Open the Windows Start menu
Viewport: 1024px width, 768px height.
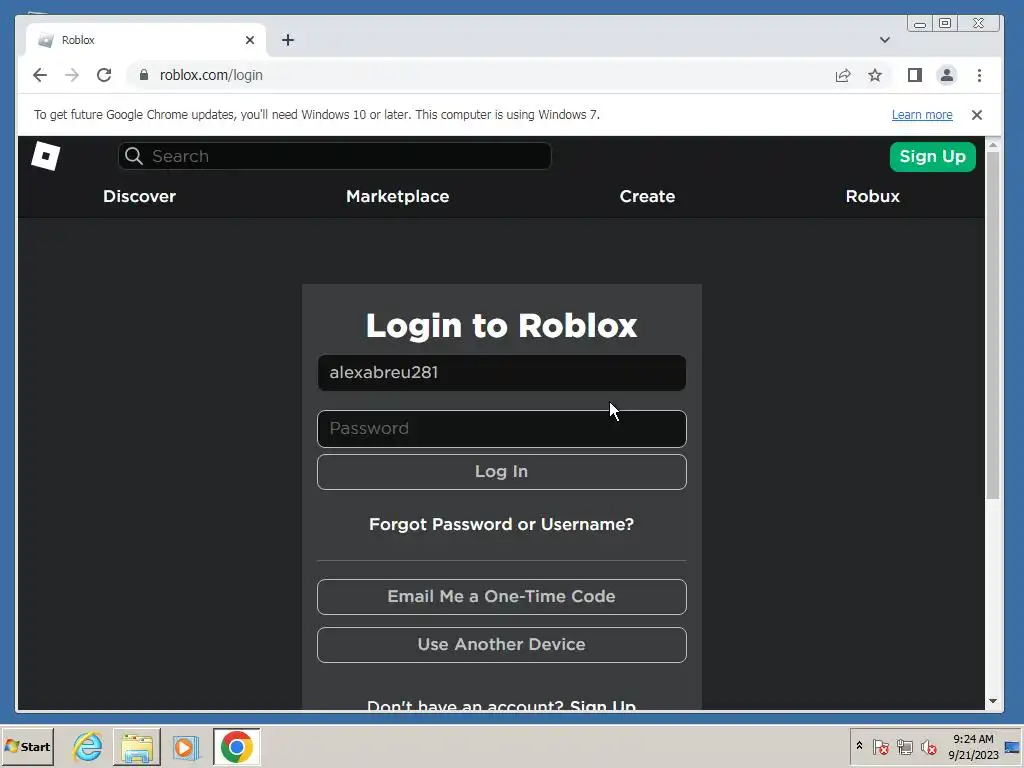click(x=27, y=746)
